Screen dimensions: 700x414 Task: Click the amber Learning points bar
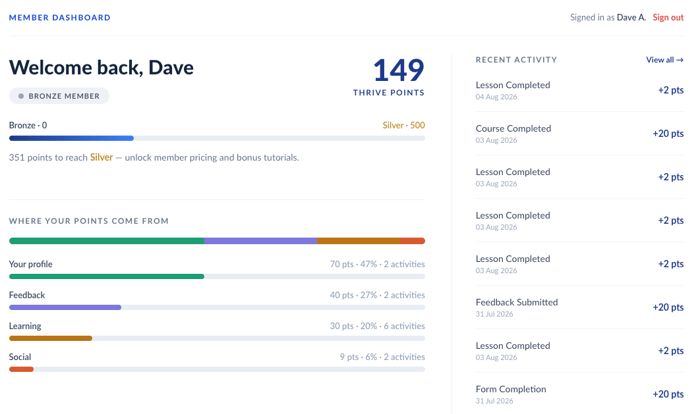[x=50, y=338]
